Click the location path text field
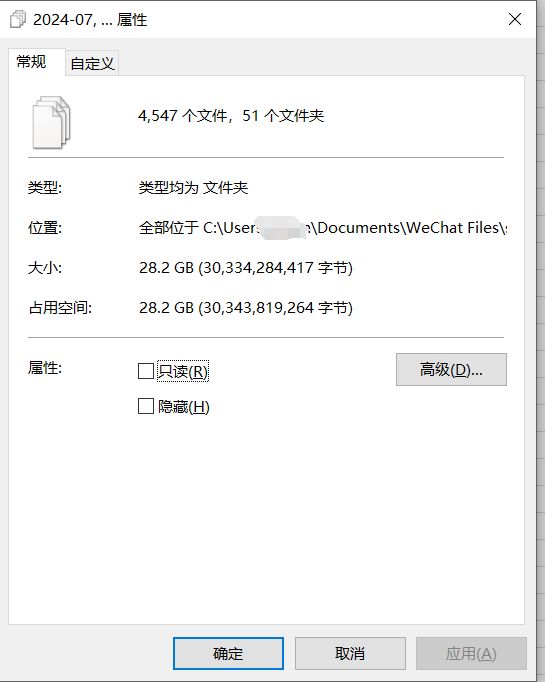545x682 pixels. point(323,227)
